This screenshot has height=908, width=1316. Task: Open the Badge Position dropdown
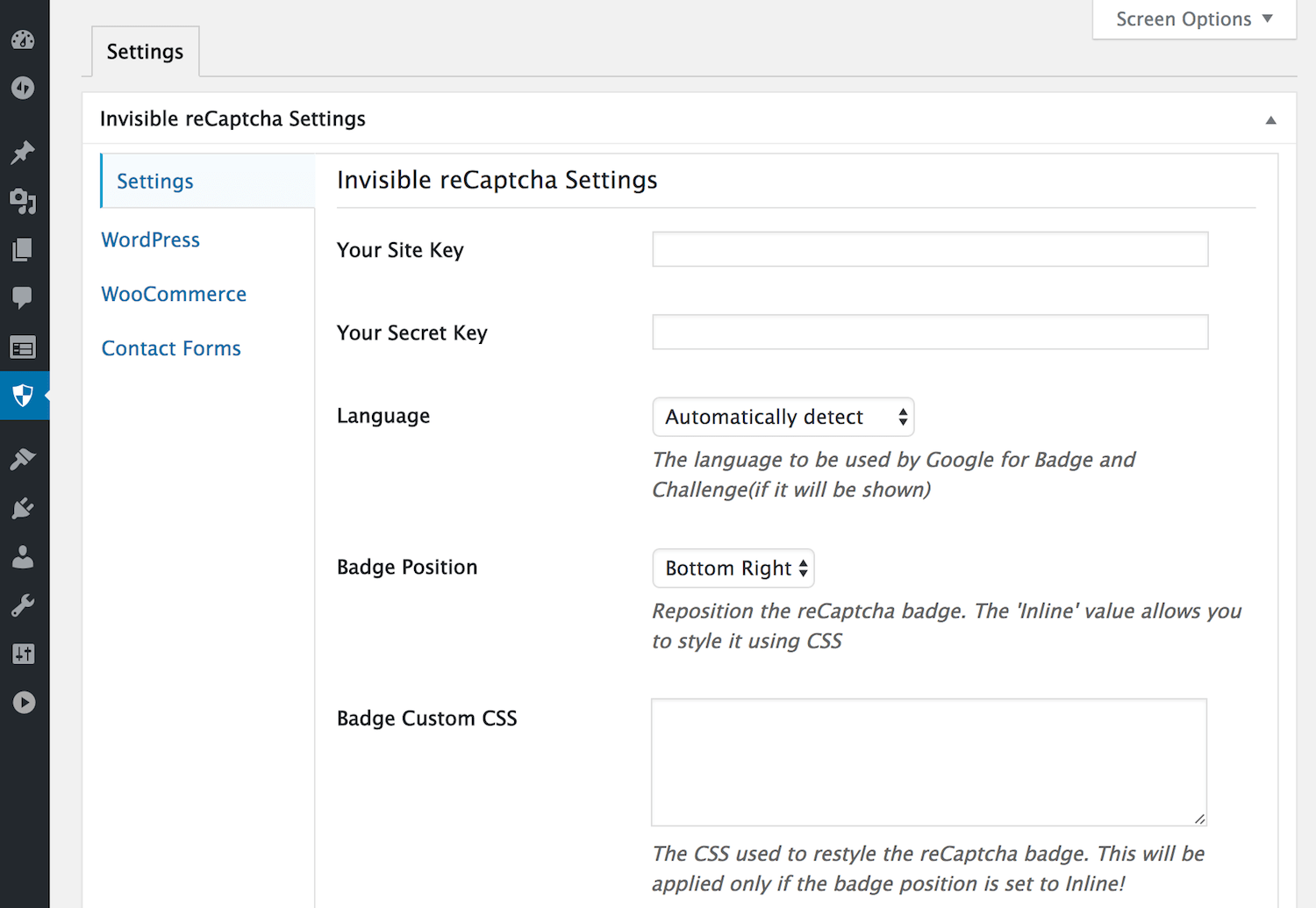(733, 568)
